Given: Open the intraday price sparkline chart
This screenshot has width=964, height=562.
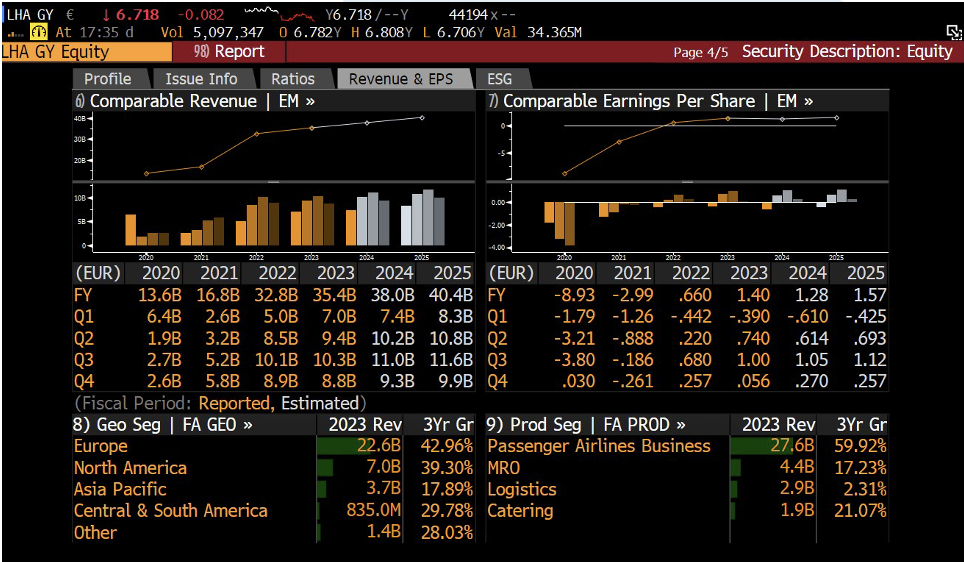Looking at the screenshot, I should click(280, 14).
